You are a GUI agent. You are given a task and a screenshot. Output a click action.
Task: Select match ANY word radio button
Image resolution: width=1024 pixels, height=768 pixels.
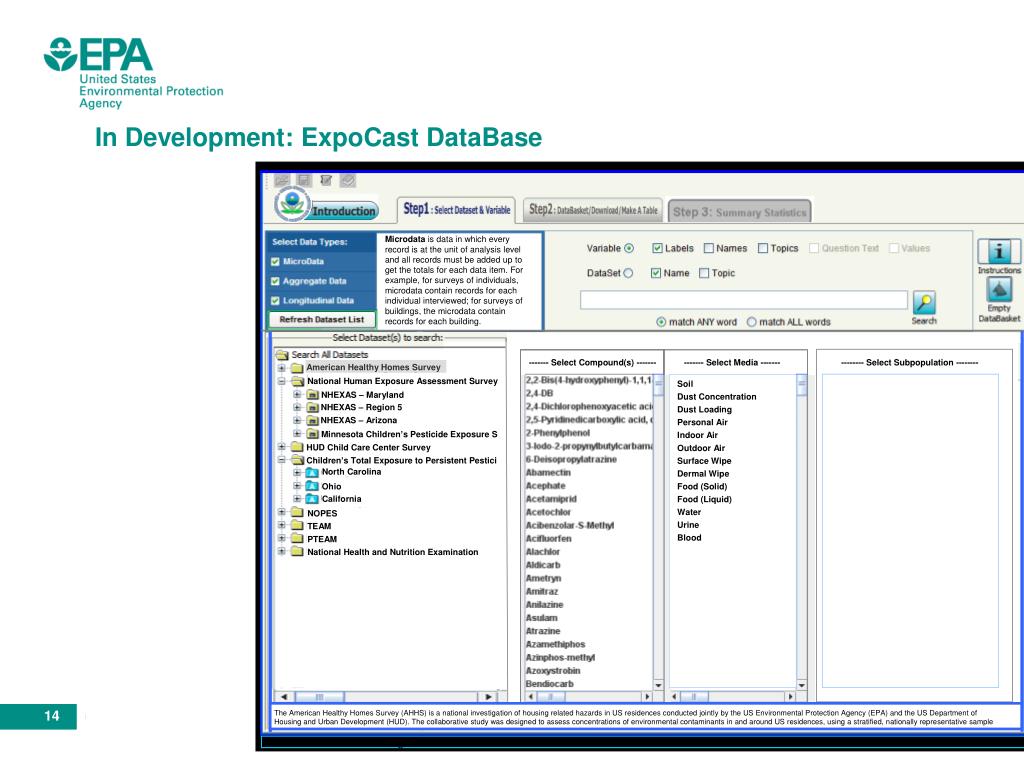(661, 322)
